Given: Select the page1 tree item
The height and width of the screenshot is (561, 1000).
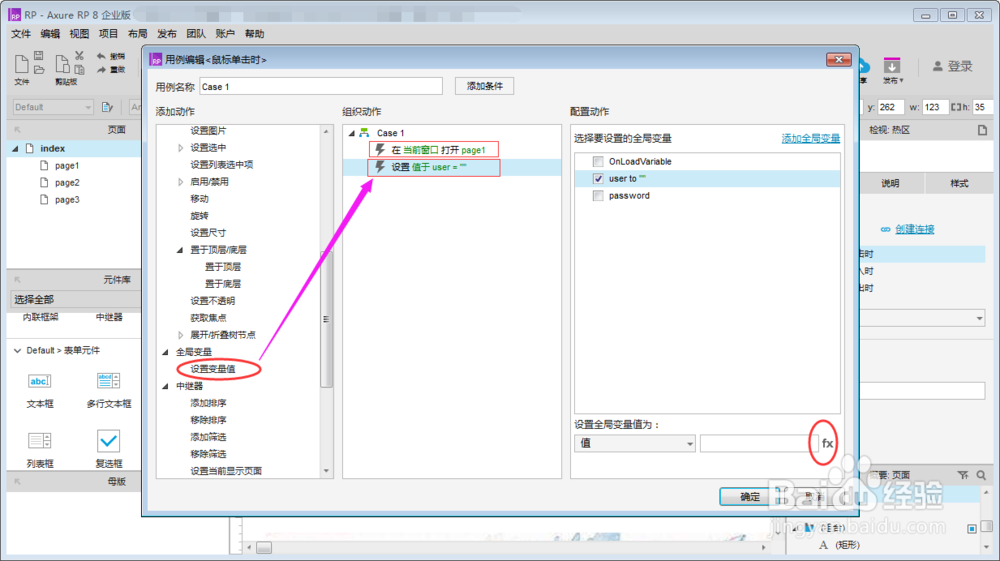Looking at the screenshot, I should tap(66, 165).
